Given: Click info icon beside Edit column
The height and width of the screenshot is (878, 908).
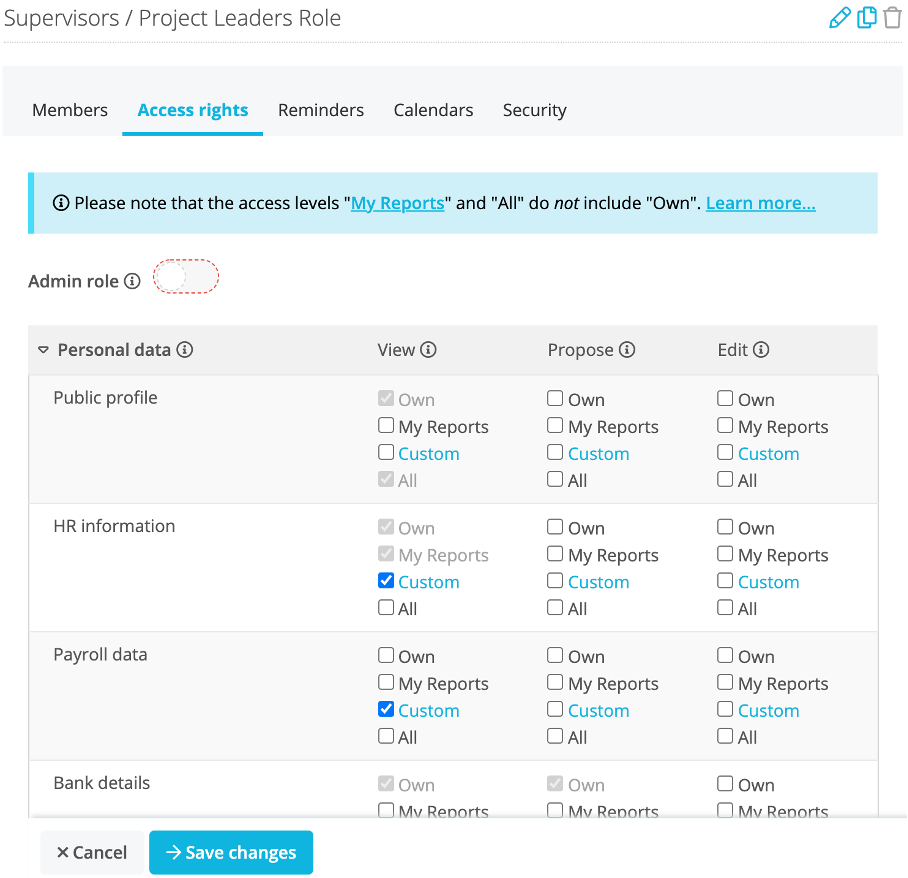Looking at the screenshot, I should click(x=761, y=350).
